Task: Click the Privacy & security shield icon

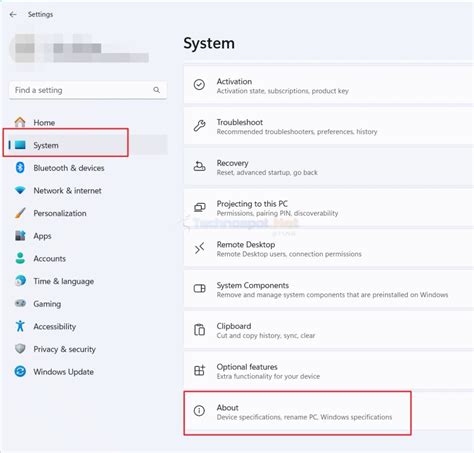Action: tap(20, 349)
